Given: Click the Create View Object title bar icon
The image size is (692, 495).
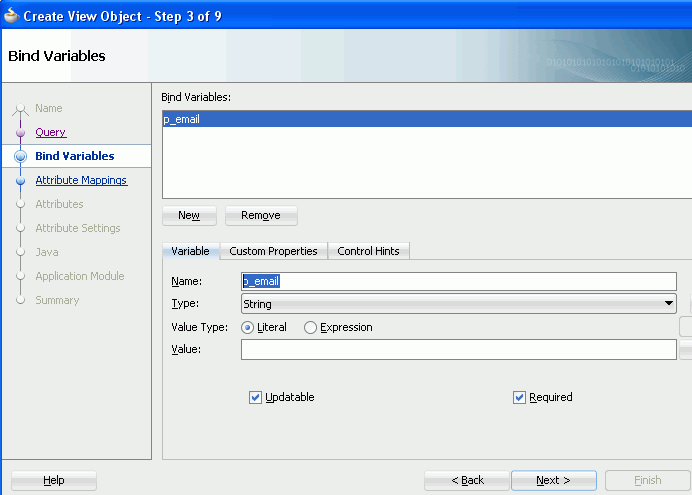Looking at the screenshot, I should tap(11, 15).
